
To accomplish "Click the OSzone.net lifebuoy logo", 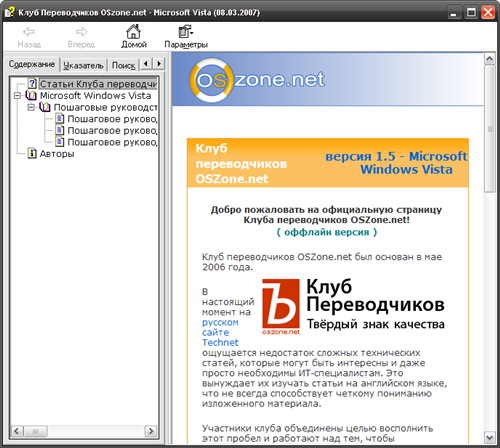I will click(x=211, y=80).
